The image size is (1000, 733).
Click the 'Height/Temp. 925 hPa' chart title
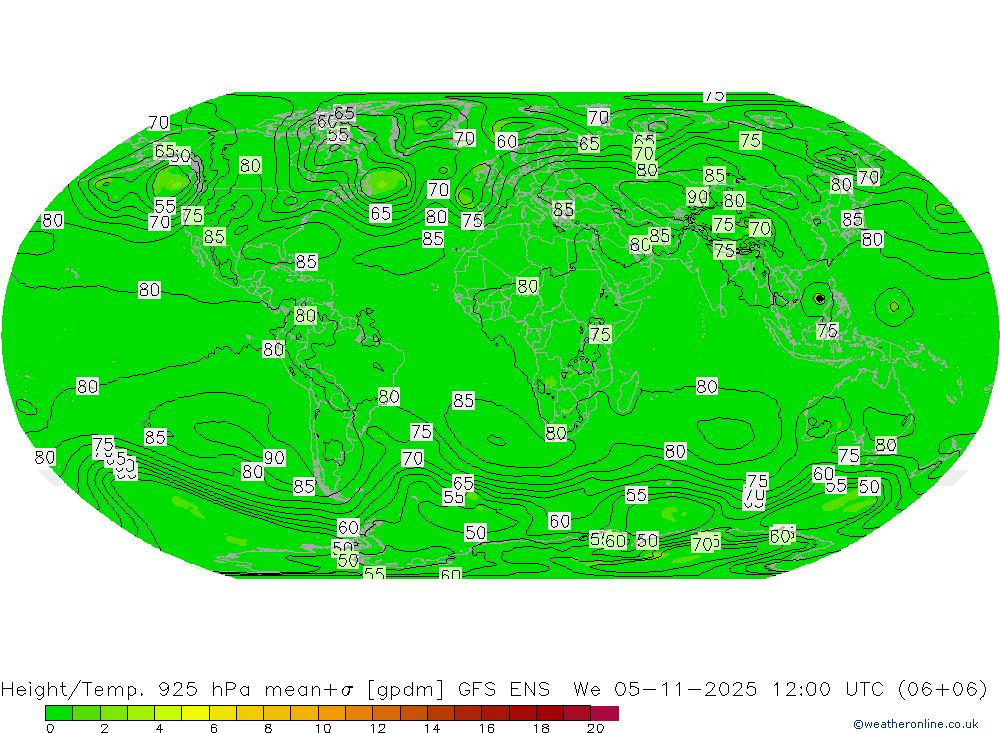pyautogui.click(x=127, y=690)
